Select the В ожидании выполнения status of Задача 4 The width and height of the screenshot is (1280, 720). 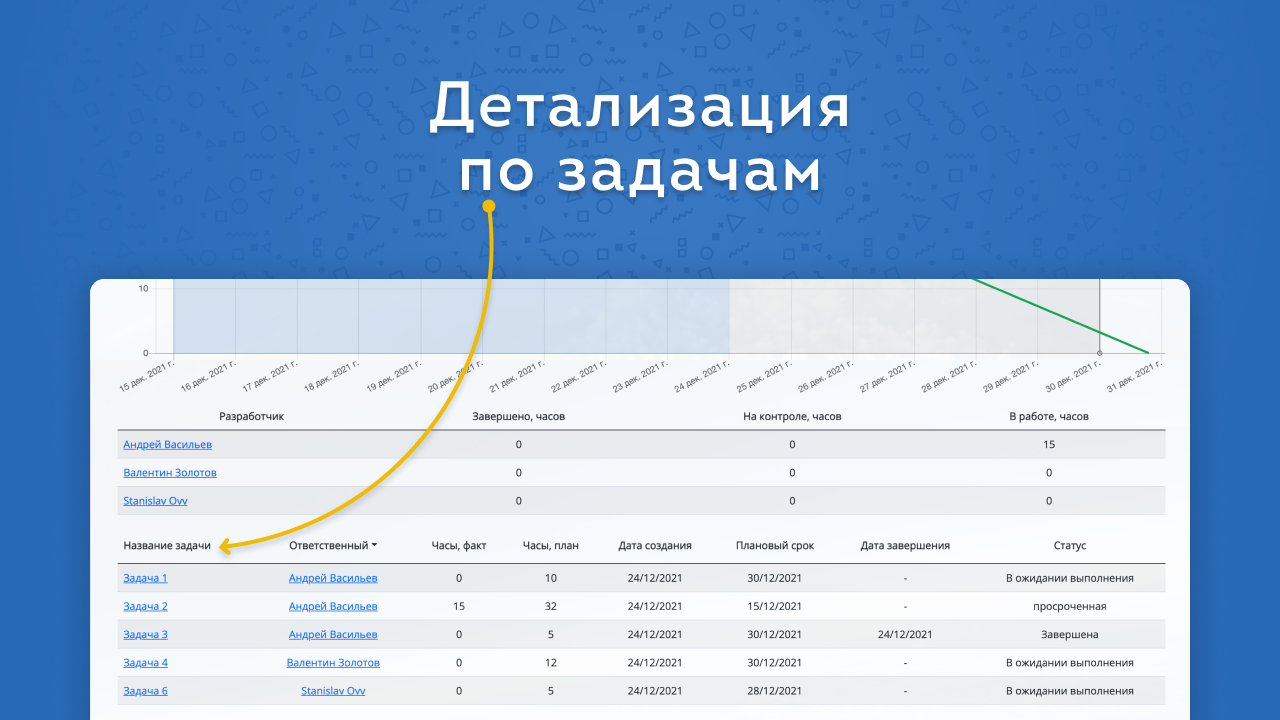tap(1069, 662)
